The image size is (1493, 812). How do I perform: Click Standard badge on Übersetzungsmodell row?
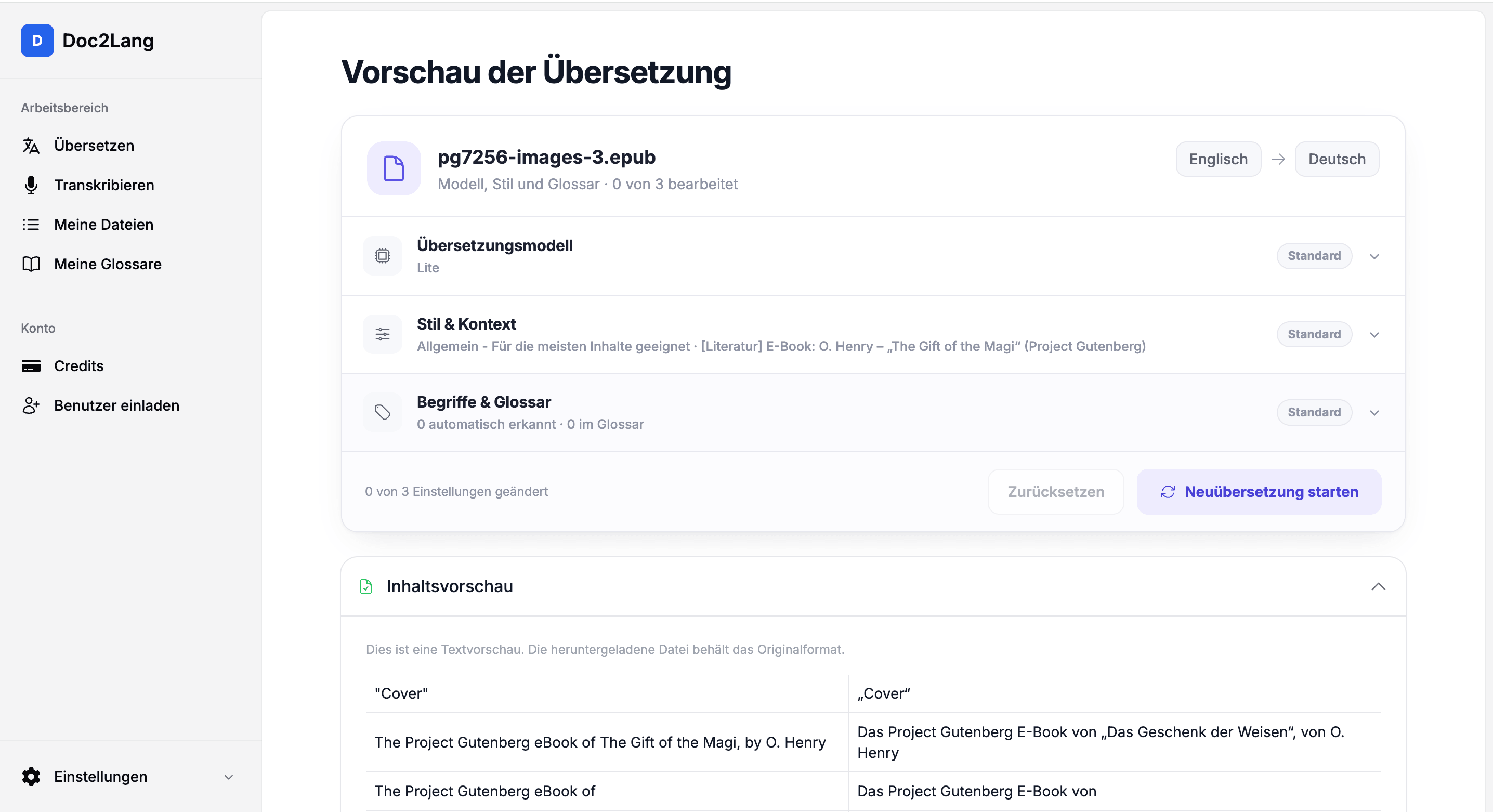pyautogui.click(x=1314, y=256)
